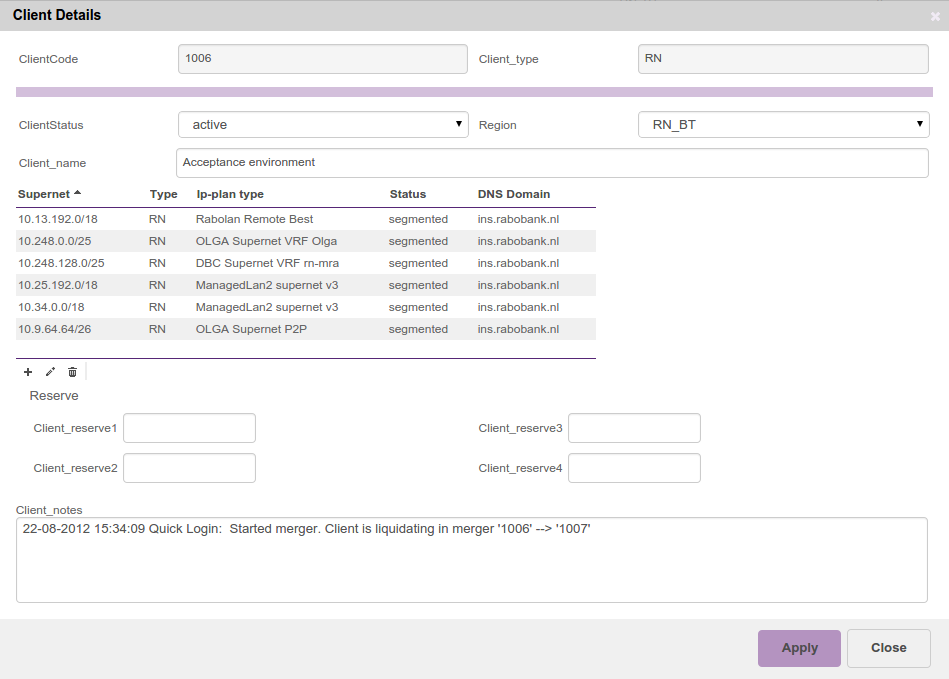Click the edit supernet pencil icon
This screenshot has height=679, width=949.
coord(50,372)
